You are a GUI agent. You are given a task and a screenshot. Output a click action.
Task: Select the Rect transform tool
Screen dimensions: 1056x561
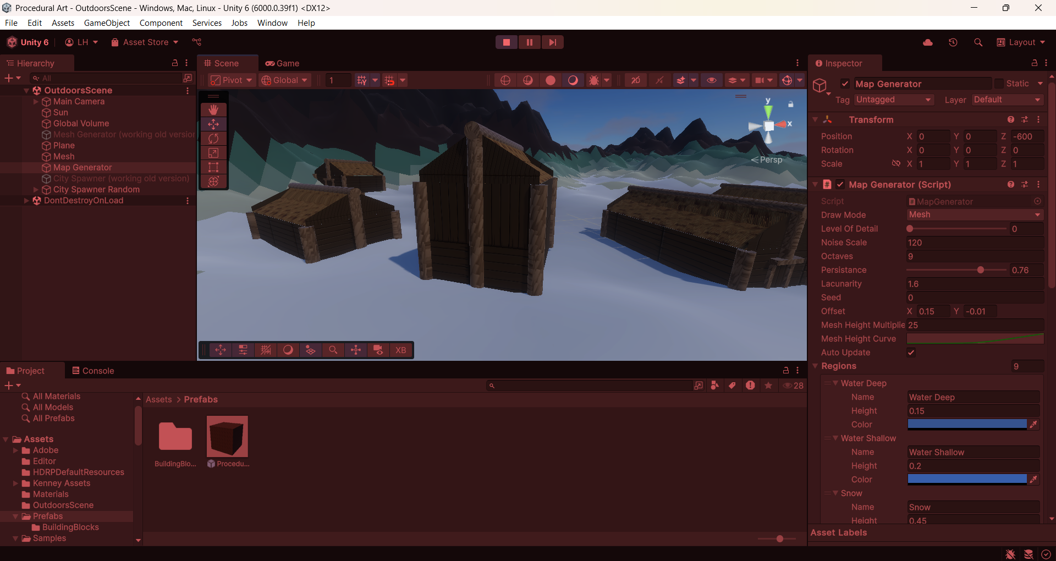pyautogui.click(x=213, y=168)
